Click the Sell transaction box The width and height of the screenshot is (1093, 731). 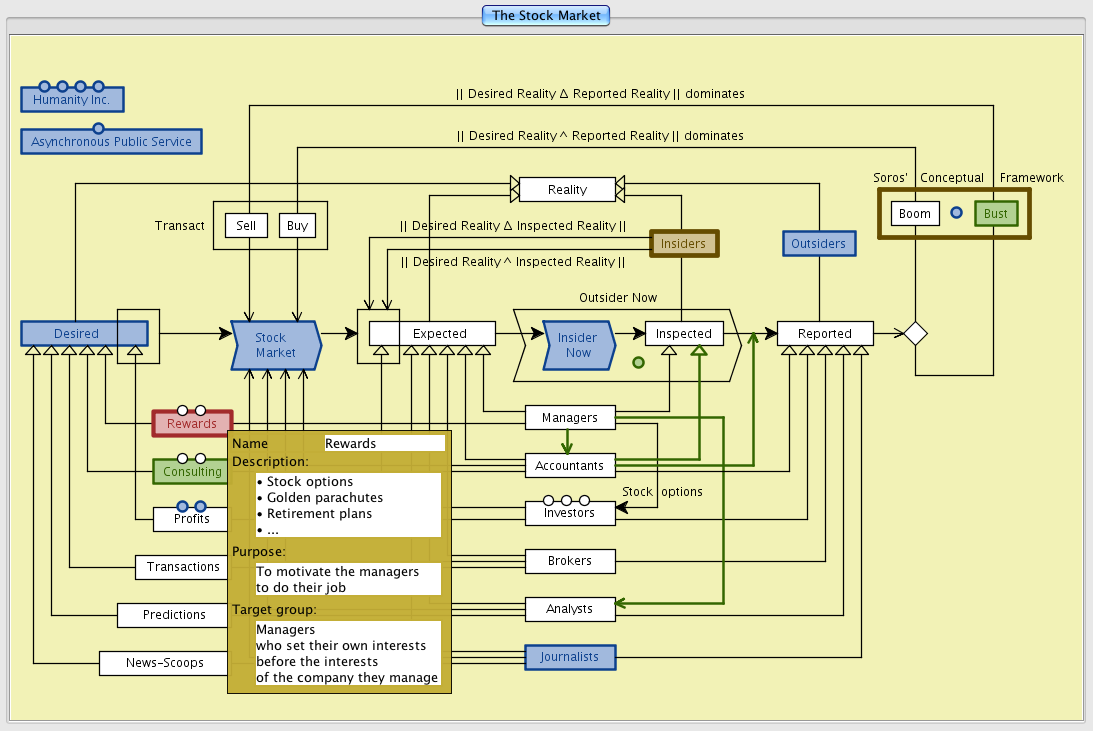(x=246, y=226)
